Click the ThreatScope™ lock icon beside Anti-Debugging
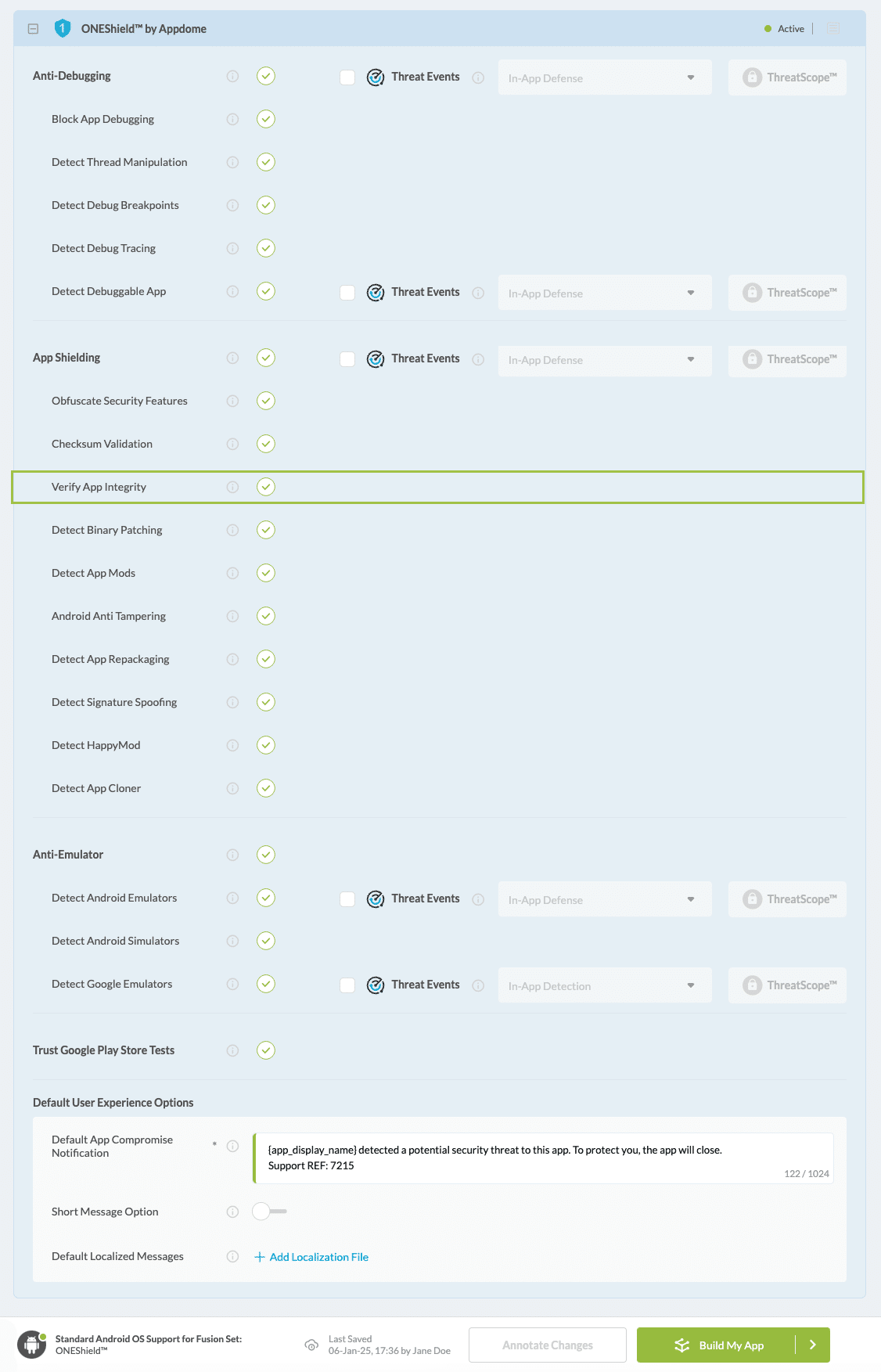Image resolution: width=881 pixels, height=1372 pixels. 752,77
